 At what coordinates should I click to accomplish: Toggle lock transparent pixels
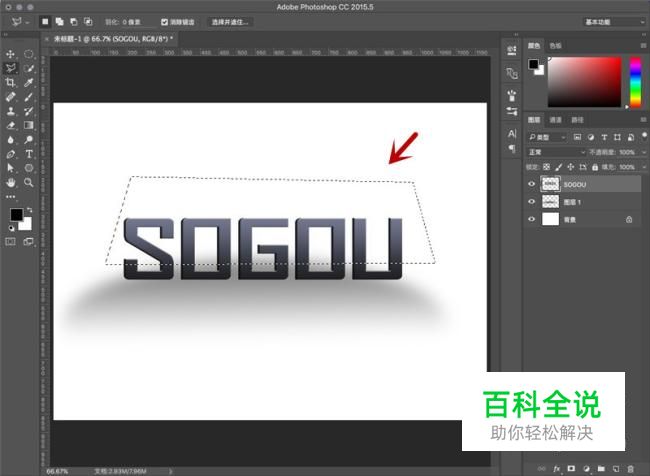click(x=546, y=167)
